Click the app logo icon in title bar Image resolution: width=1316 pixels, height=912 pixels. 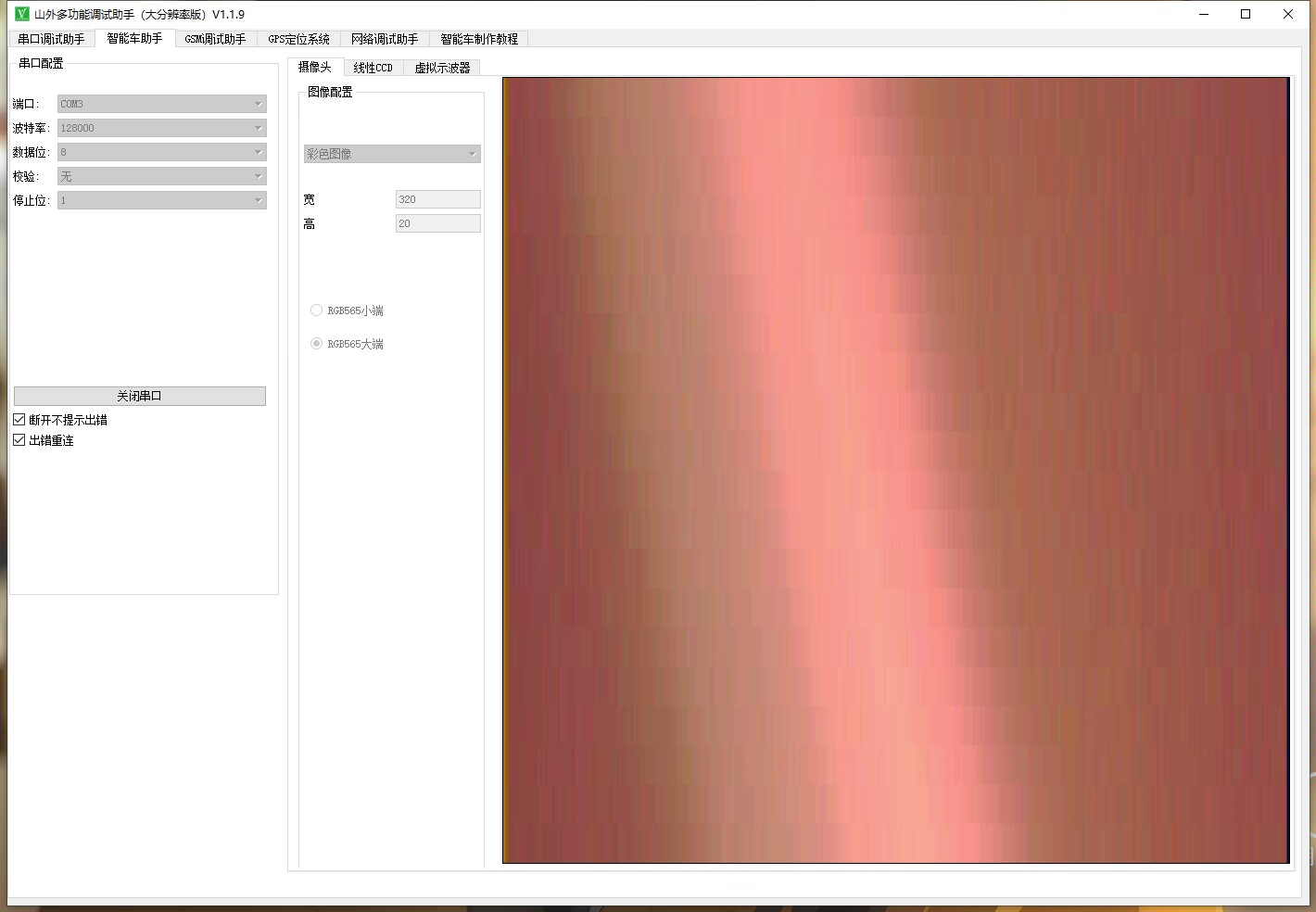(22, 14)
